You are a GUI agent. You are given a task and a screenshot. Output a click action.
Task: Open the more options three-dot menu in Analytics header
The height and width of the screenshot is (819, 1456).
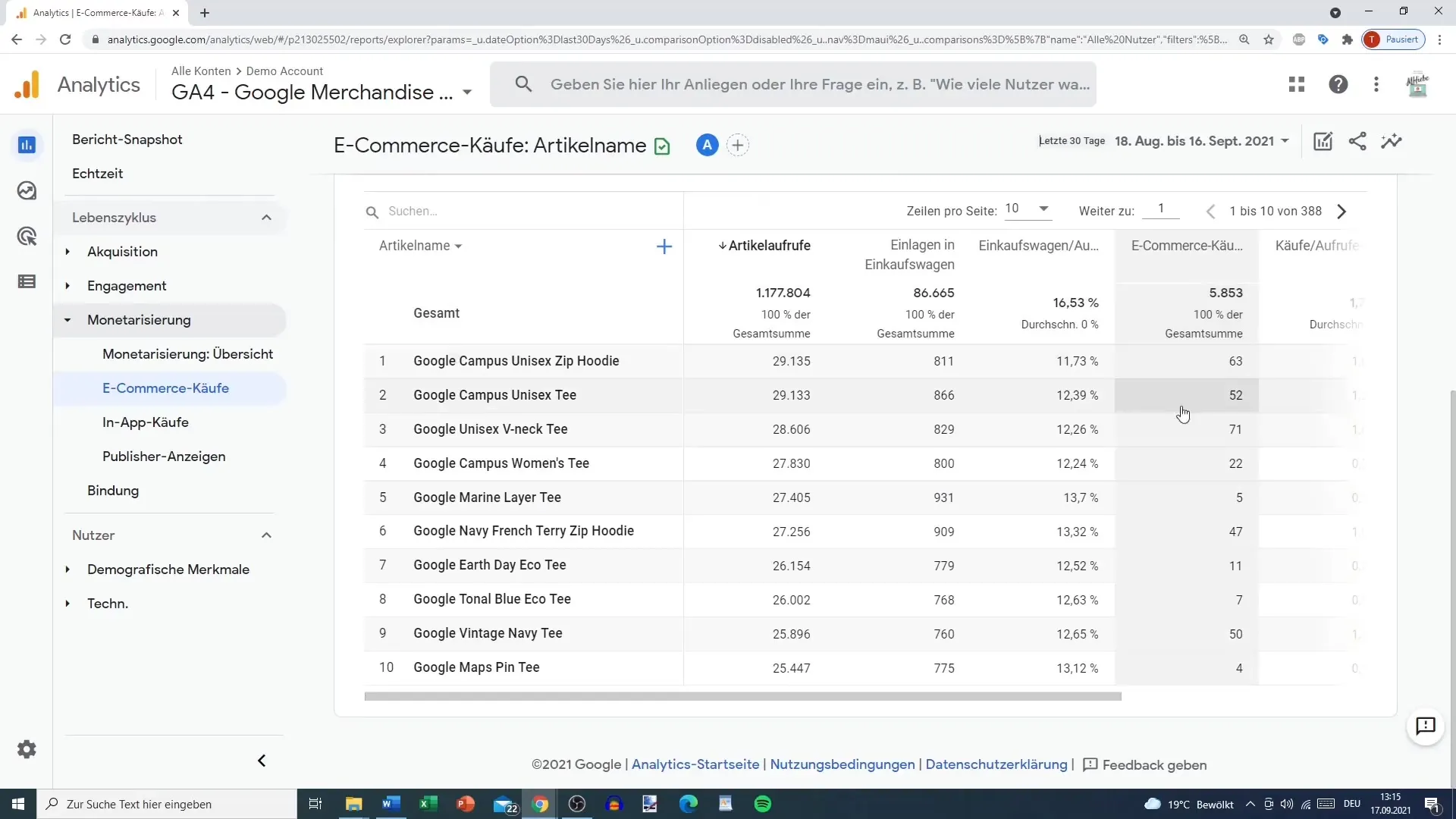pyautogui.click(x=1376, y=84)
